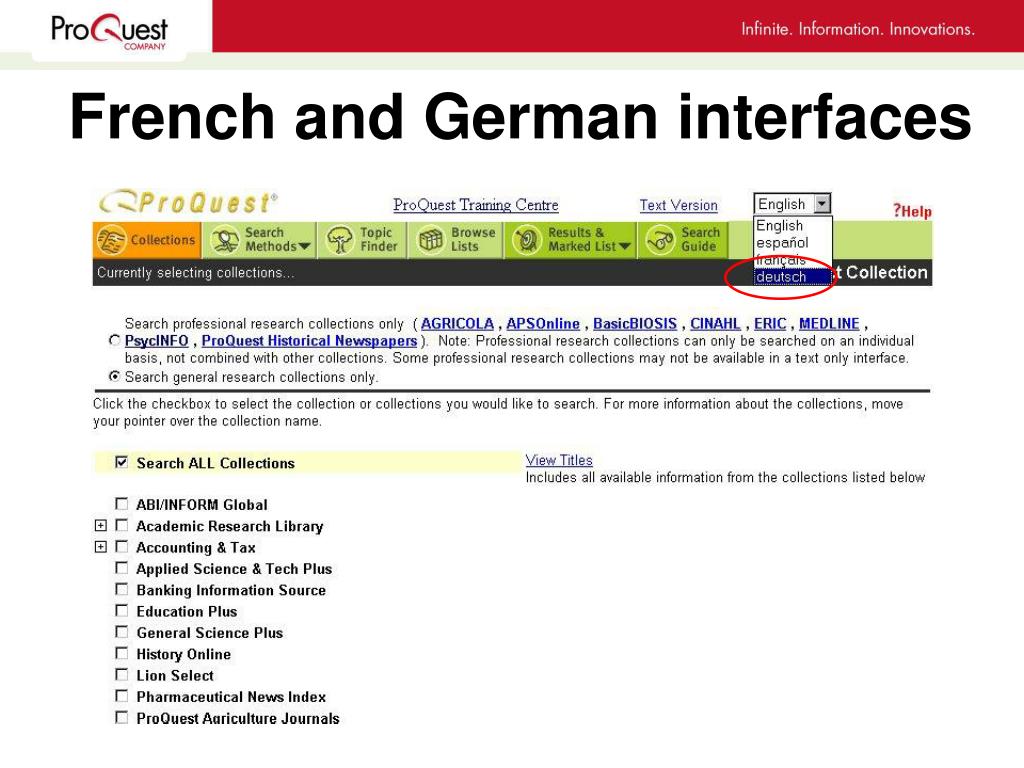
Task: Check the History Online checkbox
Action: pos(121,653)
